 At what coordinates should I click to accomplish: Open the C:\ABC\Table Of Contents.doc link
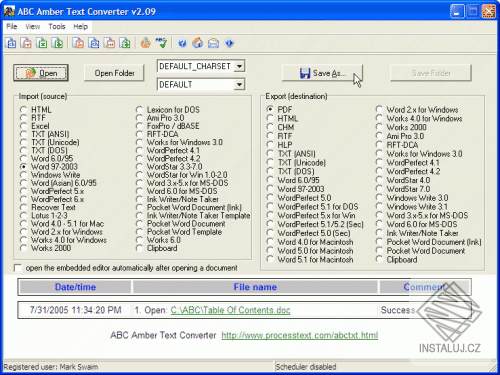click(x=230, y=310)
